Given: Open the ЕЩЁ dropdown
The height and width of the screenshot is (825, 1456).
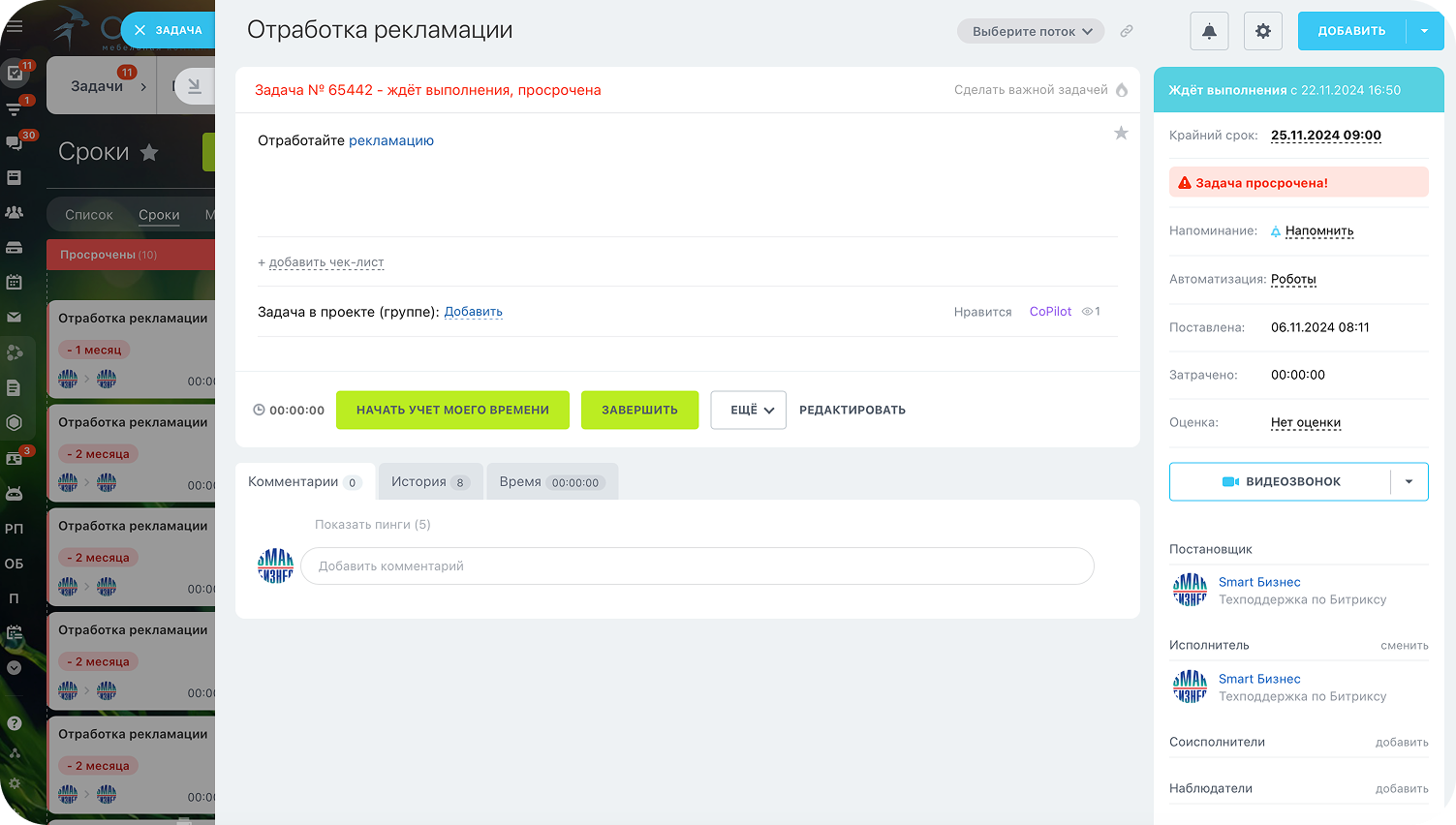Looking at the screenshot, I should click(x=748, y=410).
